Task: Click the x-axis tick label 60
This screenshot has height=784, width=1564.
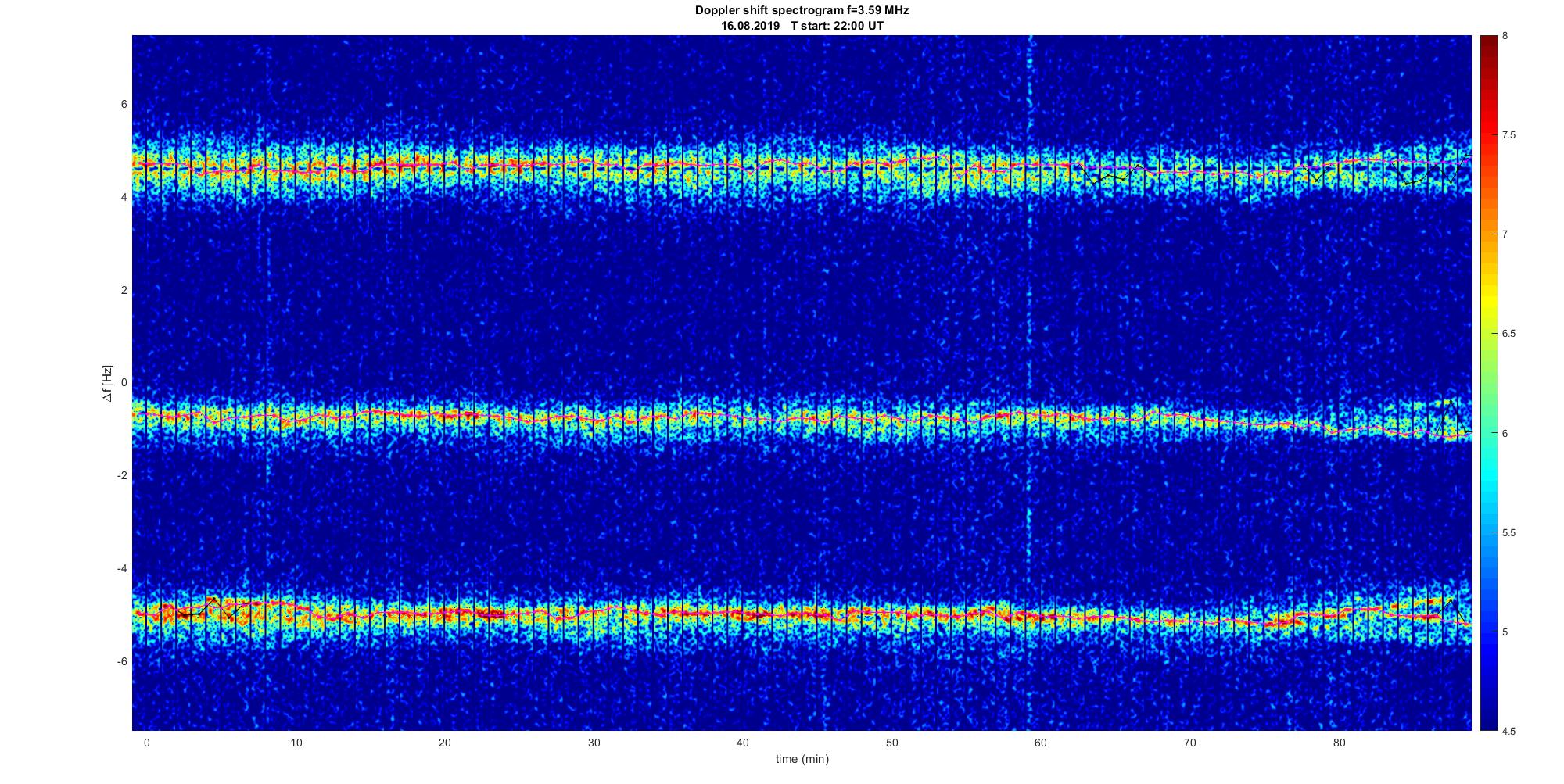Action: click(x=1041, y=743)
